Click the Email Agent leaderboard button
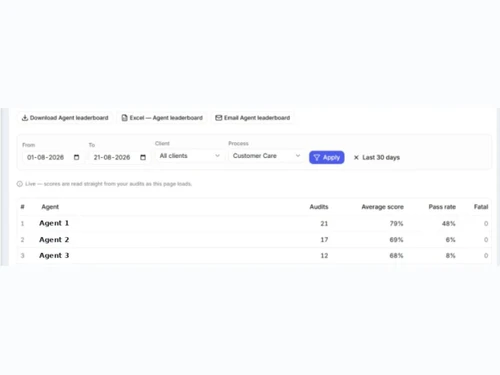This screenshot has height=375, width=500. (x=253, y=118)
